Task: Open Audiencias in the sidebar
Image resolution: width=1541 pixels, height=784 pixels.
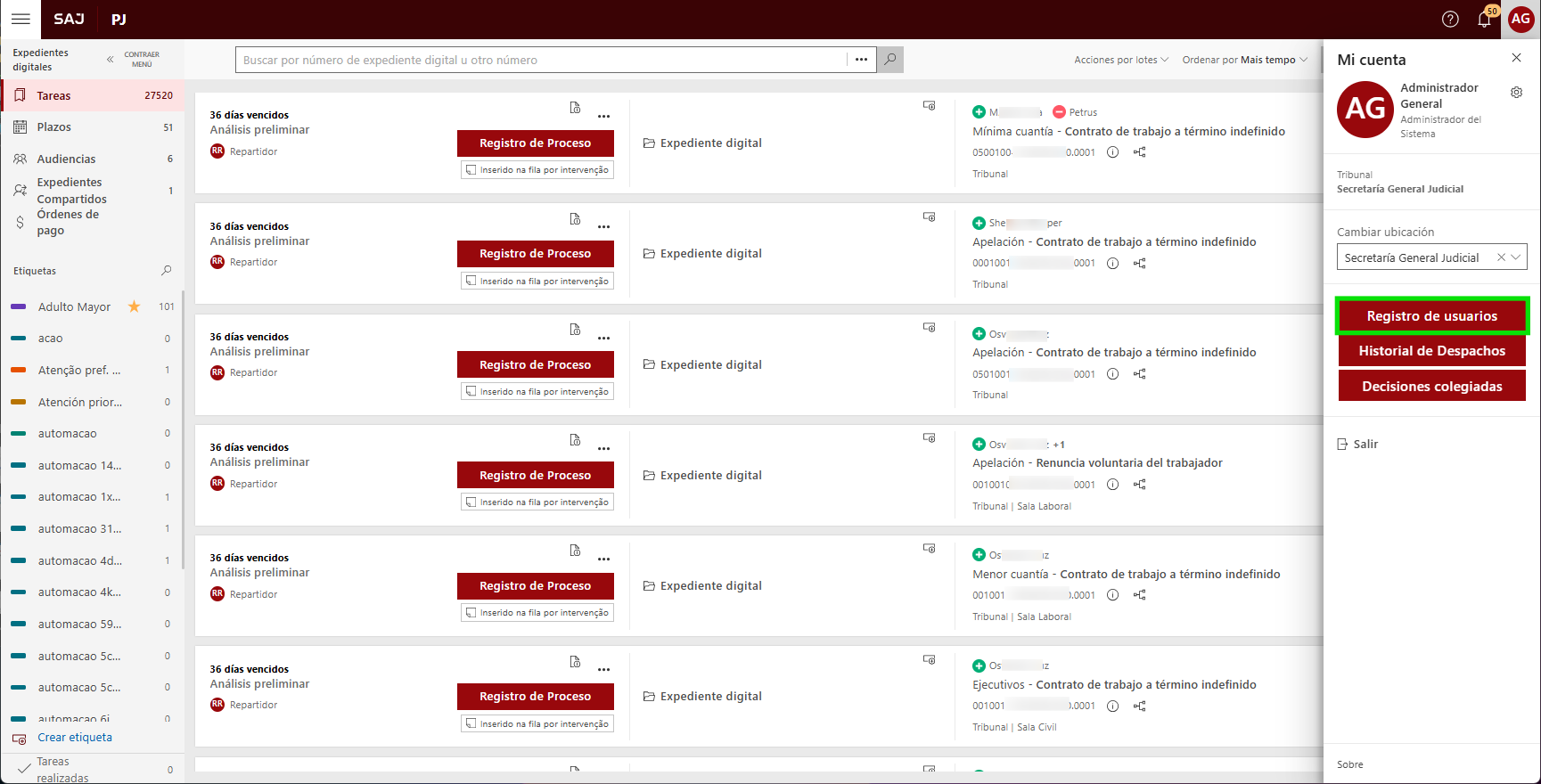Action: (x=66, y=159)
